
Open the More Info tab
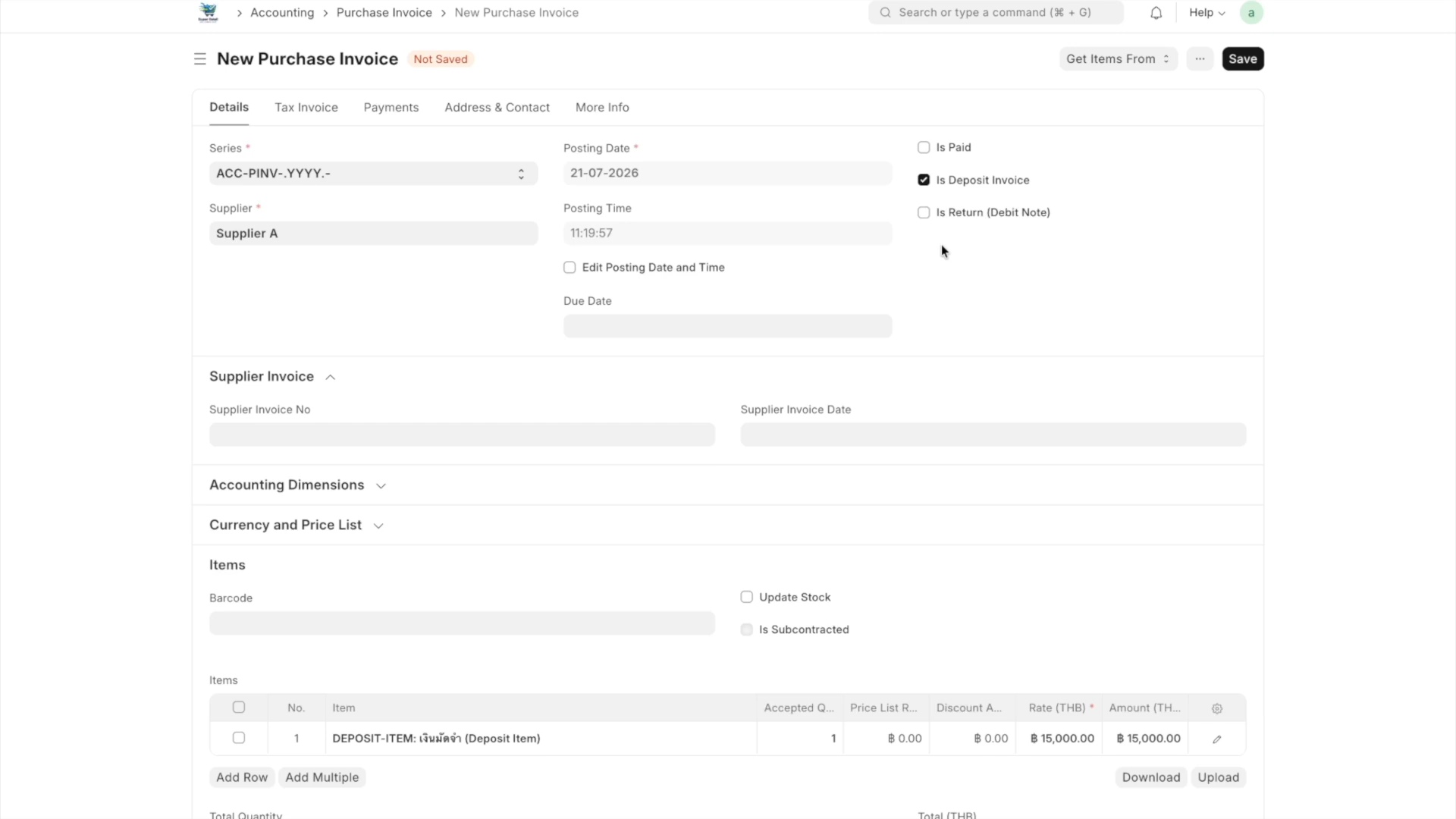tap(602, 108)
